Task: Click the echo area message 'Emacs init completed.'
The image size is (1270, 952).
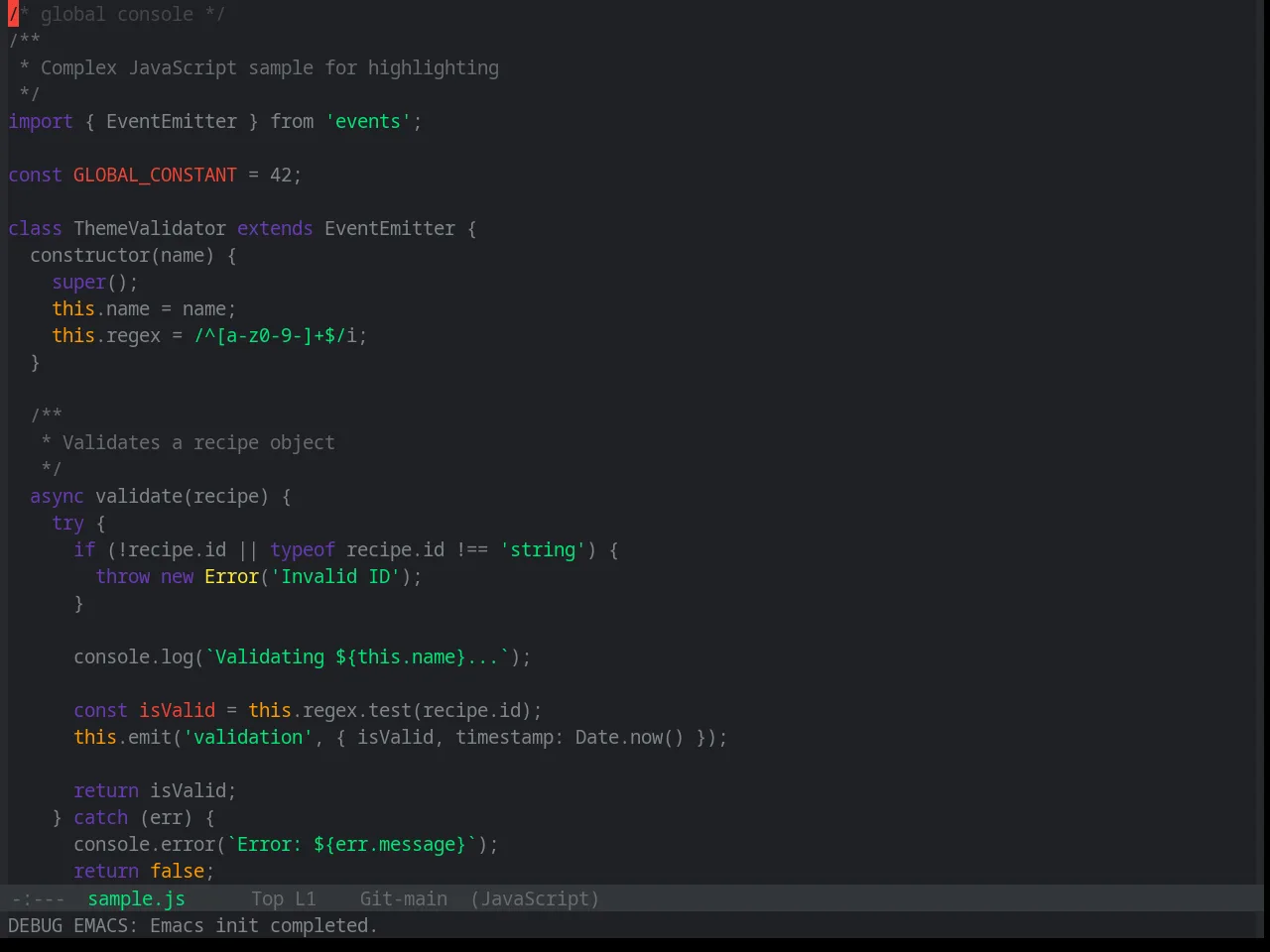Action: pos(264,925)
